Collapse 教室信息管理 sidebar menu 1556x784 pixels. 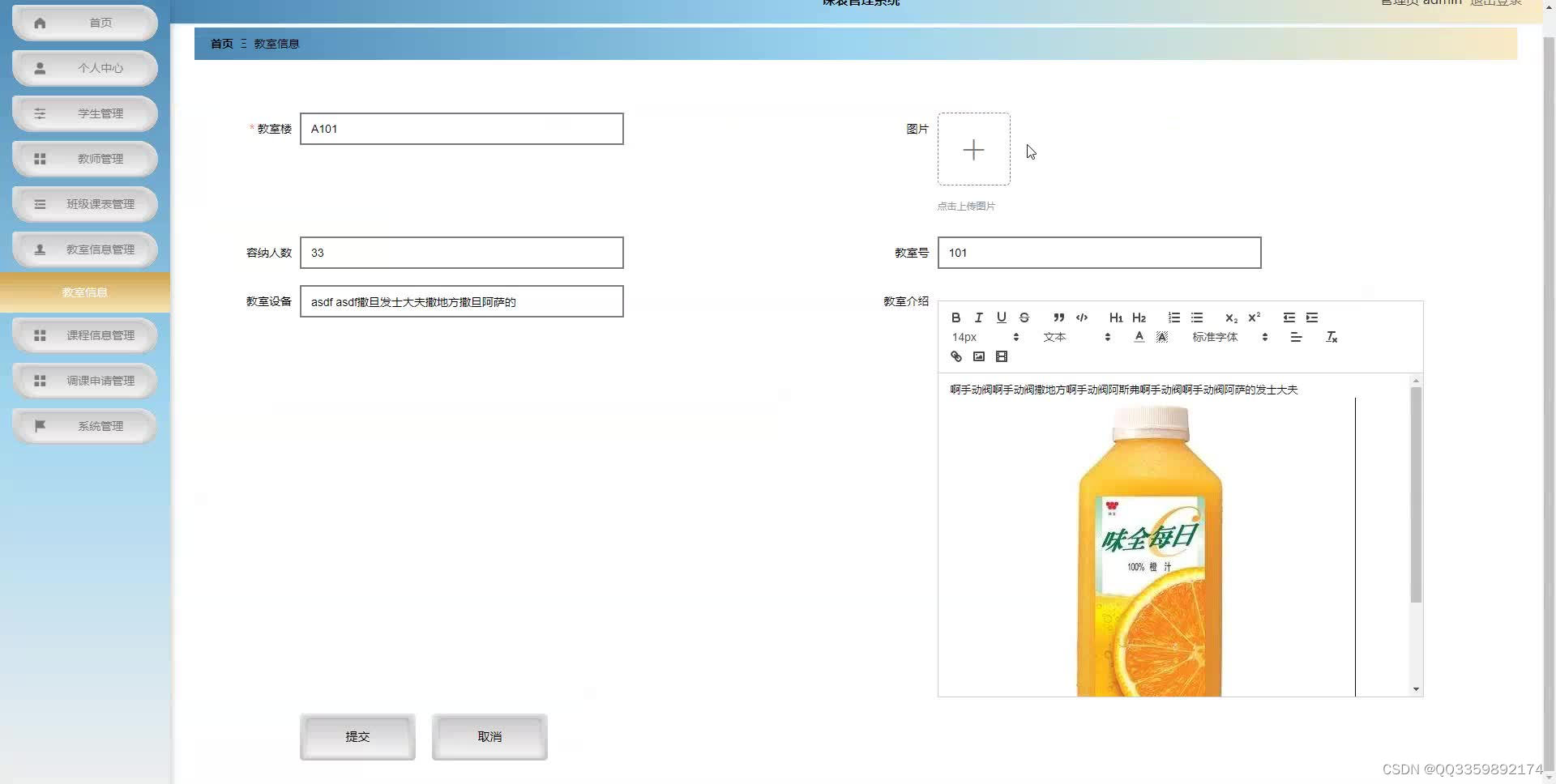click(85, 249)
